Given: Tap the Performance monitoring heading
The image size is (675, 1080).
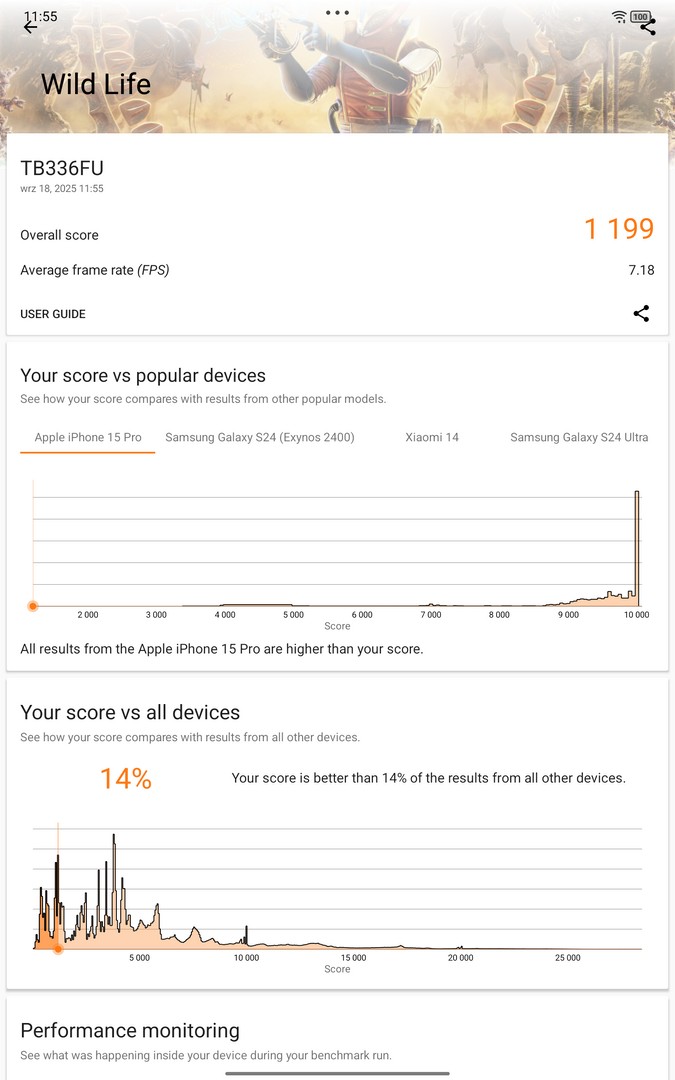Looking at the screenshot, I should click(130, 1031).
